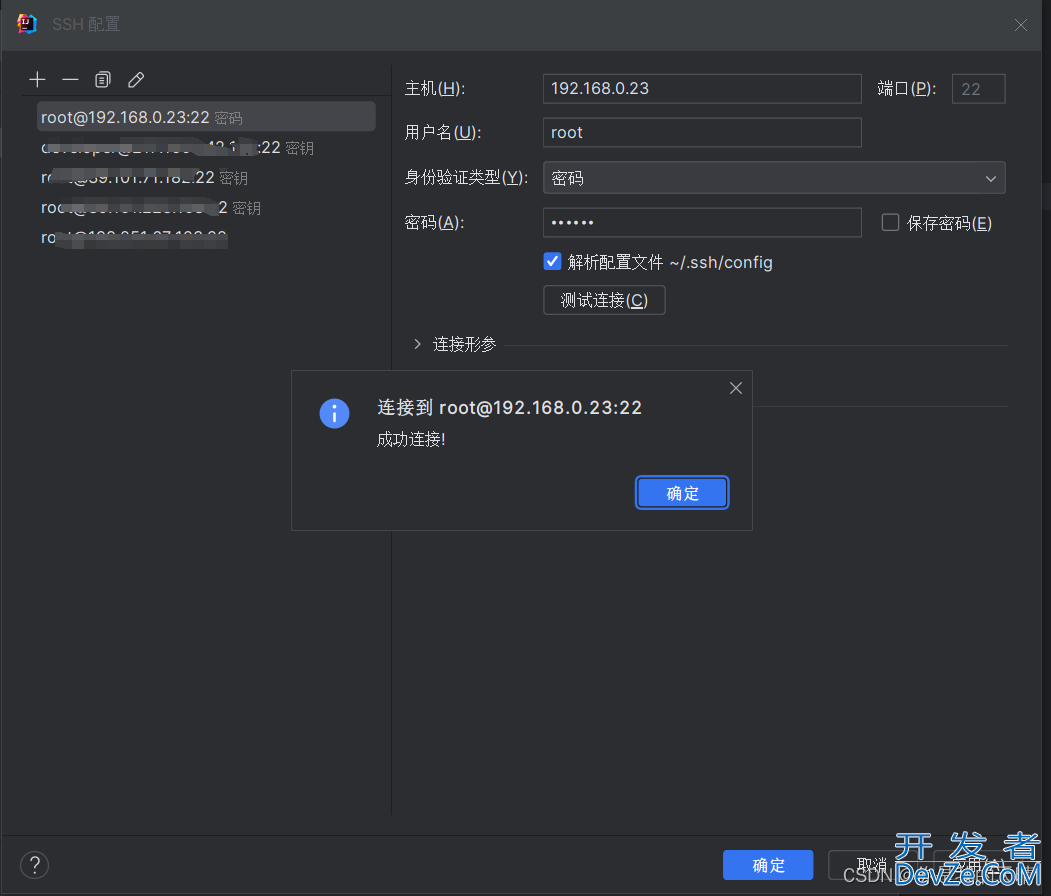Viewport: 1051px width, 896px height.
Task: Duplicate the selected SSH configuration
Action: click(x=103, y=80)
